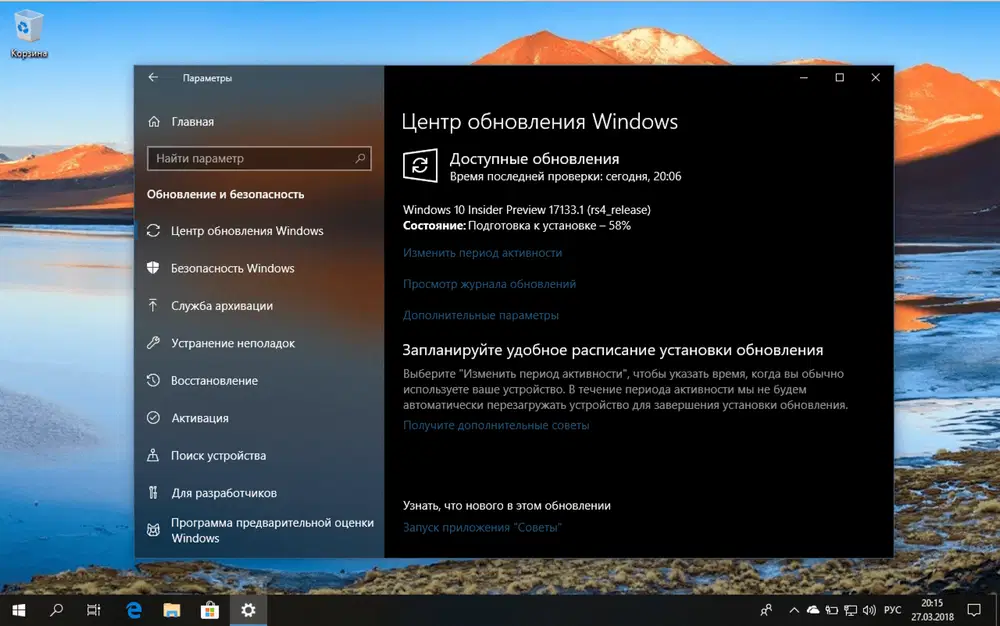Image resolution: width=1000 pixels, height=626 pixels.
Task: Open File Explorer from taskbar
Action: pyautogui.click(x=172, y=610)
